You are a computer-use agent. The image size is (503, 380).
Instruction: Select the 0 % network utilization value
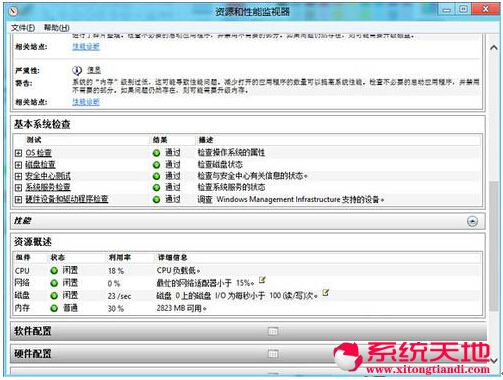114,284
